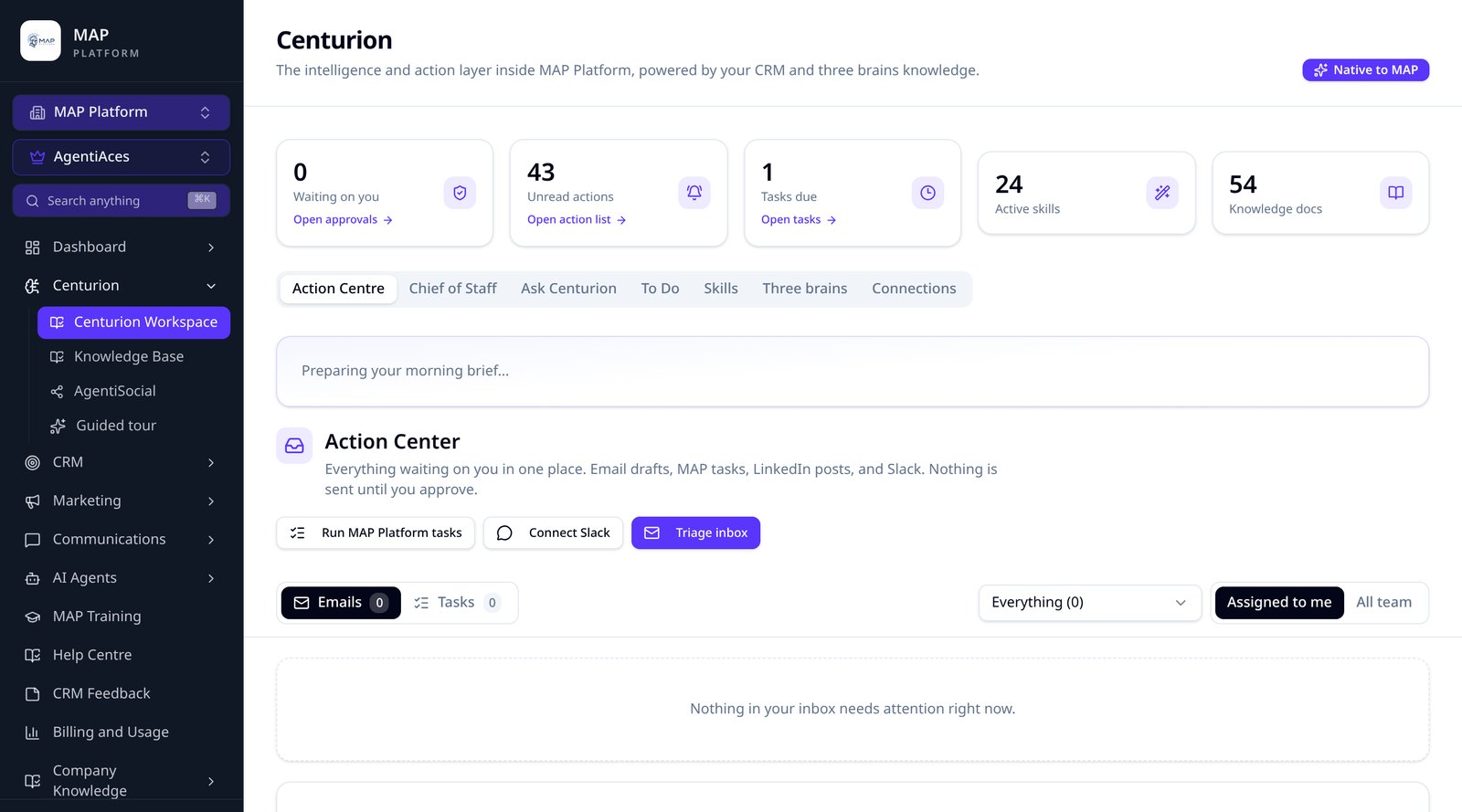Click the Centurion icon in sidebar
Viewport: 1462px width, 812px height.
tap(33, 286)
